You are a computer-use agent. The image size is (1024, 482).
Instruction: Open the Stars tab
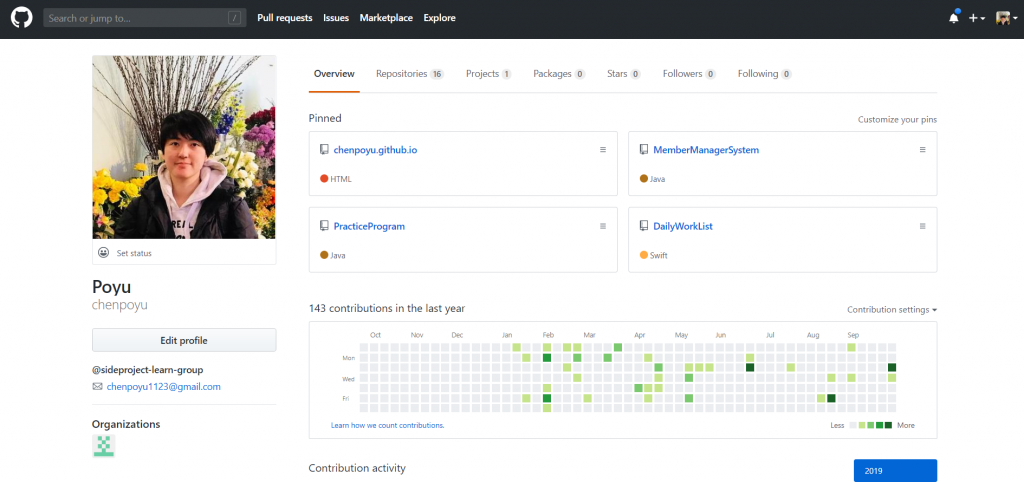[x=622, y=74]
